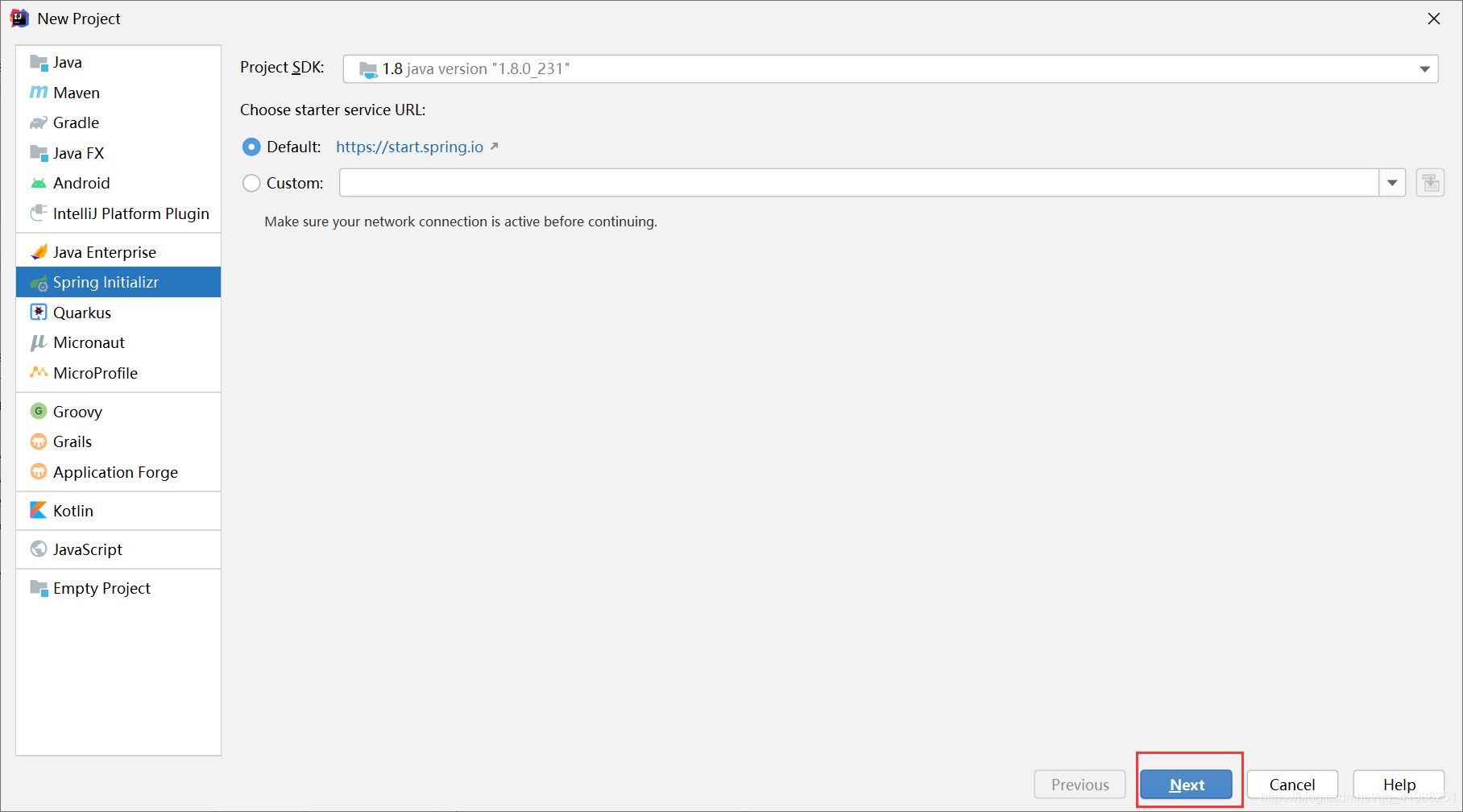Close the New Project dialog
Image resolution: width=1463 pixels, height=812 pixels.
pos(1434,19)
